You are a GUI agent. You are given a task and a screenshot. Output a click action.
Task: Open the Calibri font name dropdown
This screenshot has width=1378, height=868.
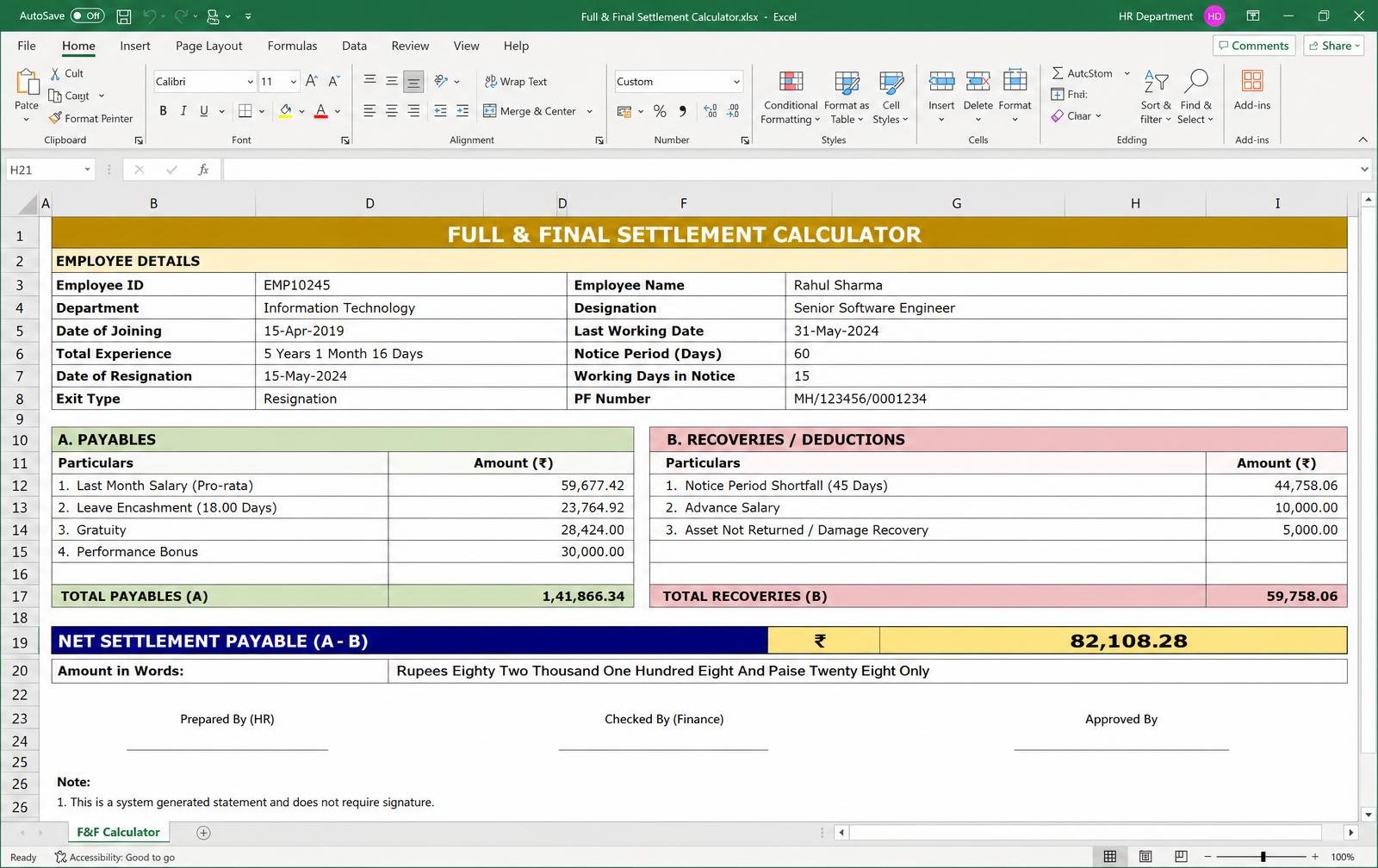coord(250,82)
